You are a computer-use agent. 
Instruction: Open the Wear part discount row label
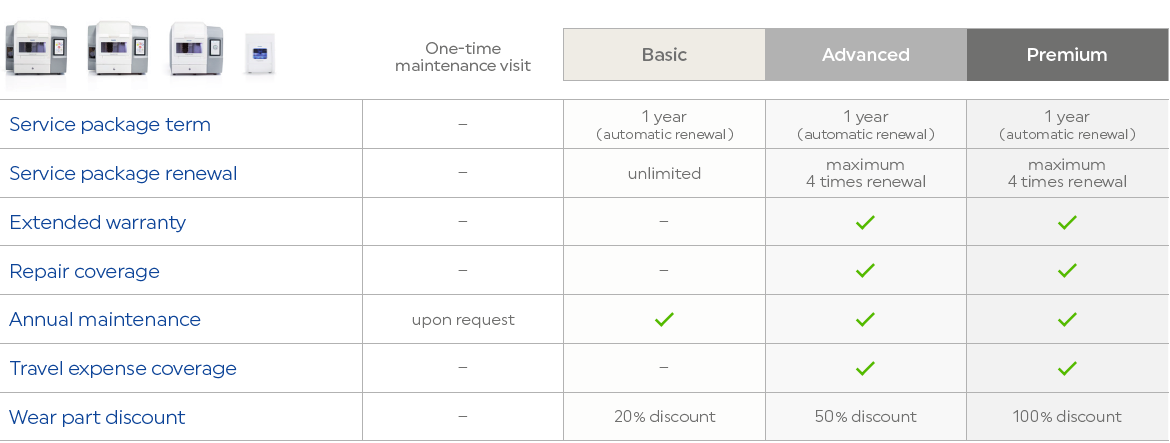pyautogui.click(x=97, y=417)
